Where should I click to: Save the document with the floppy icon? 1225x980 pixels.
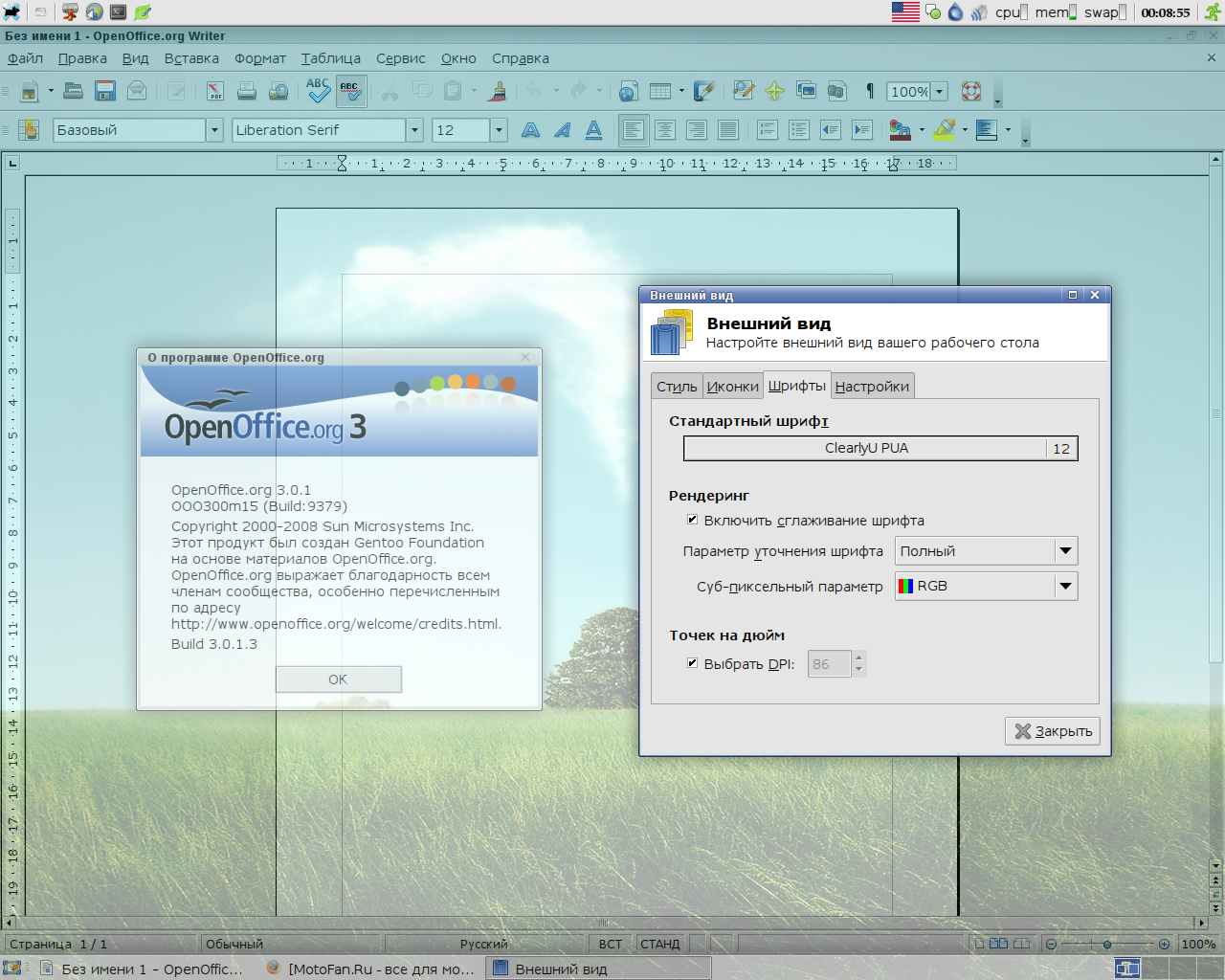point(105,91)
